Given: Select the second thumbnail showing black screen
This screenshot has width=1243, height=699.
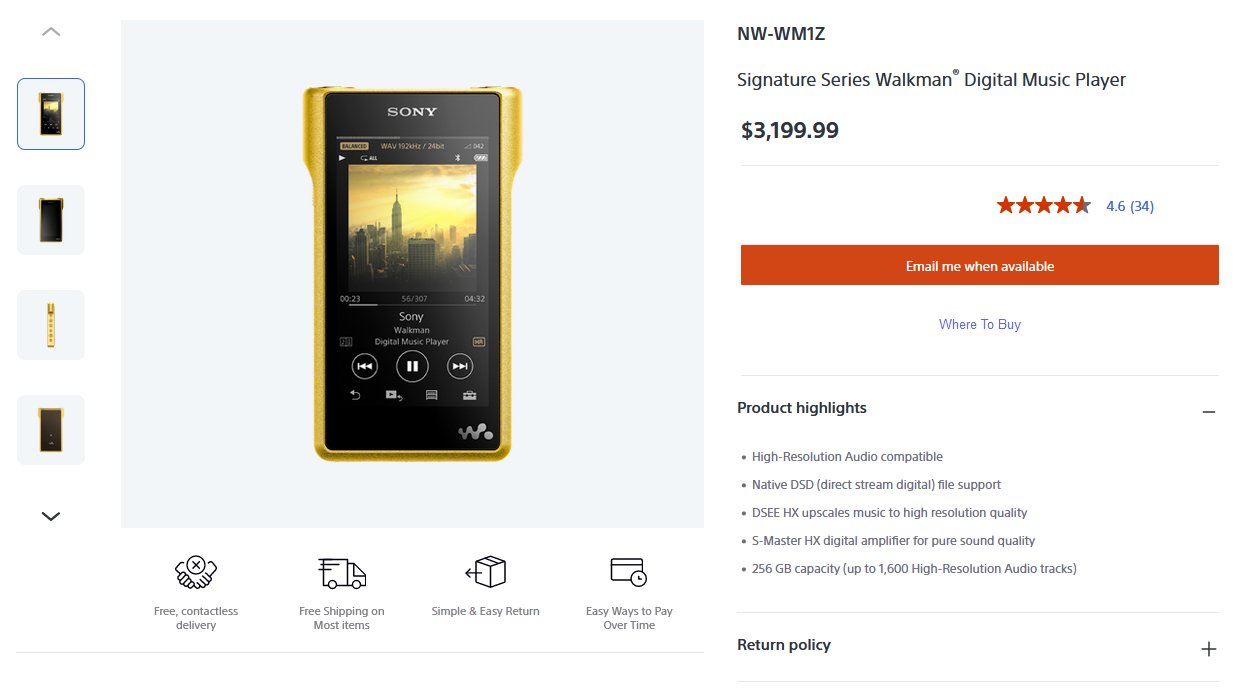Looking at the screenshot, I should point(51,220).
